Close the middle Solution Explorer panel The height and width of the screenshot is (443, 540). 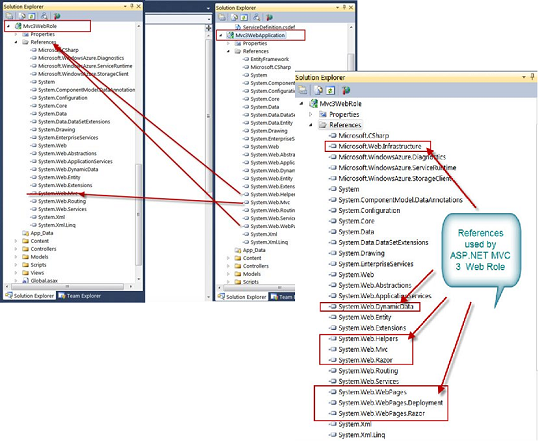click(351, 7)
